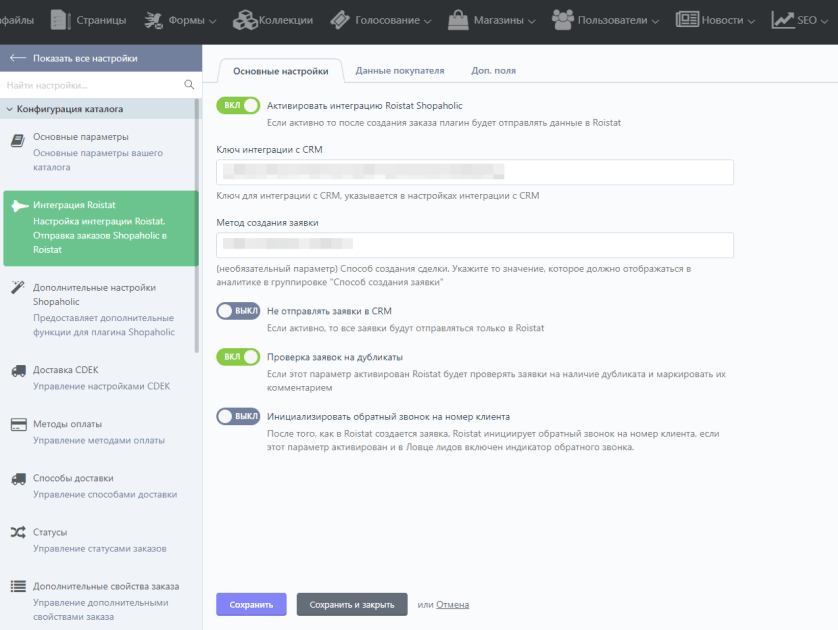Click the Collections boxes icon

tap(245, 20)
